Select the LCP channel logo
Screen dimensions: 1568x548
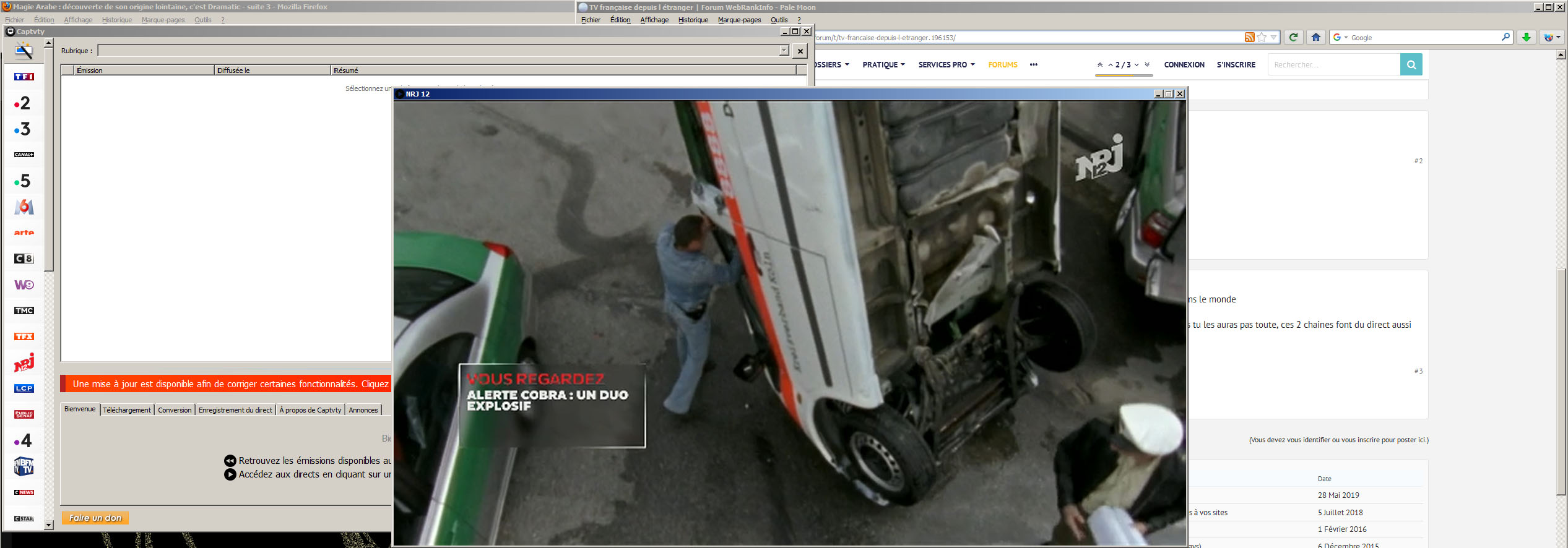(24, 388)
